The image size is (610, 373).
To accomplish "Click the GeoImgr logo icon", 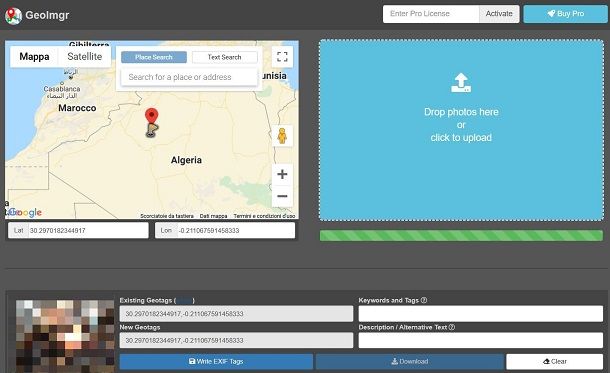I will [x=13, y=16].
